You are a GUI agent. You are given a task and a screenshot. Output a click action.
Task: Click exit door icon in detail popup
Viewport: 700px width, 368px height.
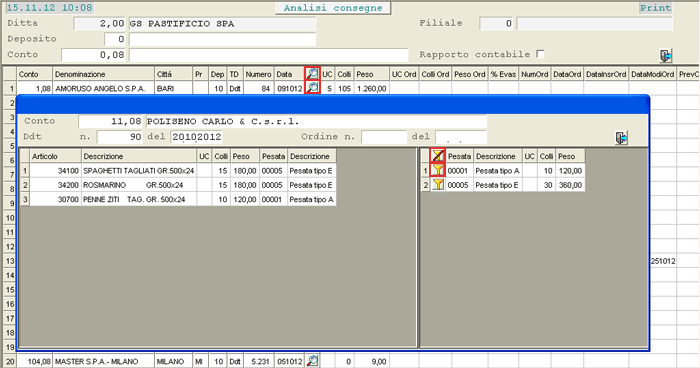(x=621, y=138)
